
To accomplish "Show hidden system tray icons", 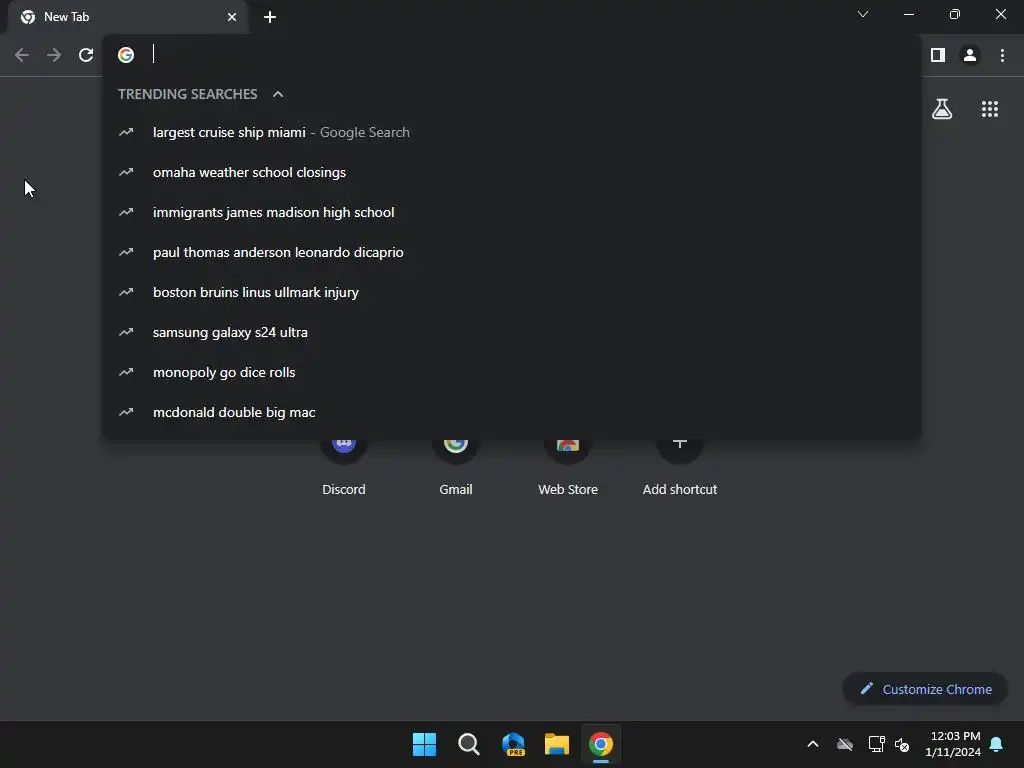I will pos(813,744).
